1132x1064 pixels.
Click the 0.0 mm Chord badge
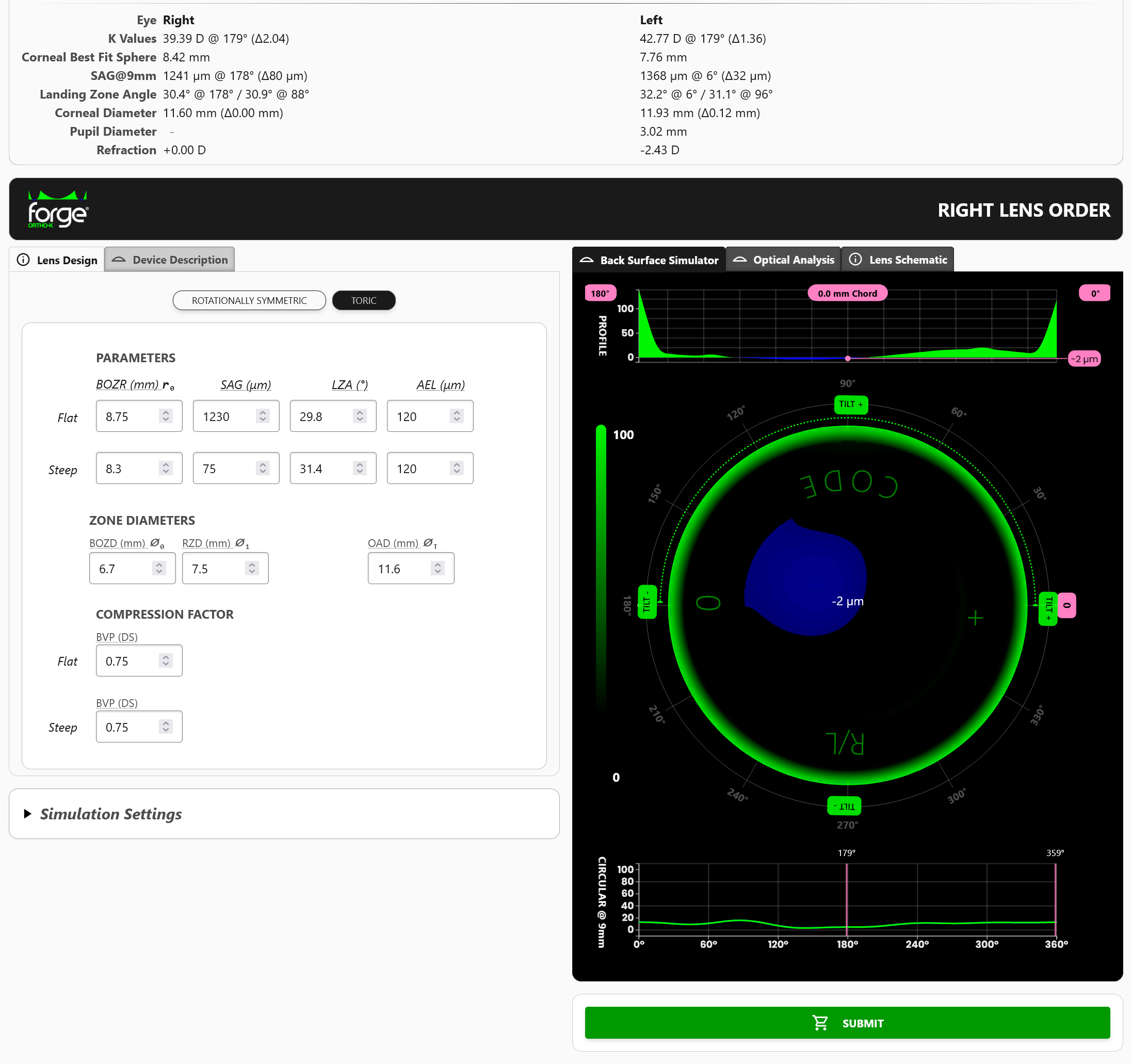847,293
